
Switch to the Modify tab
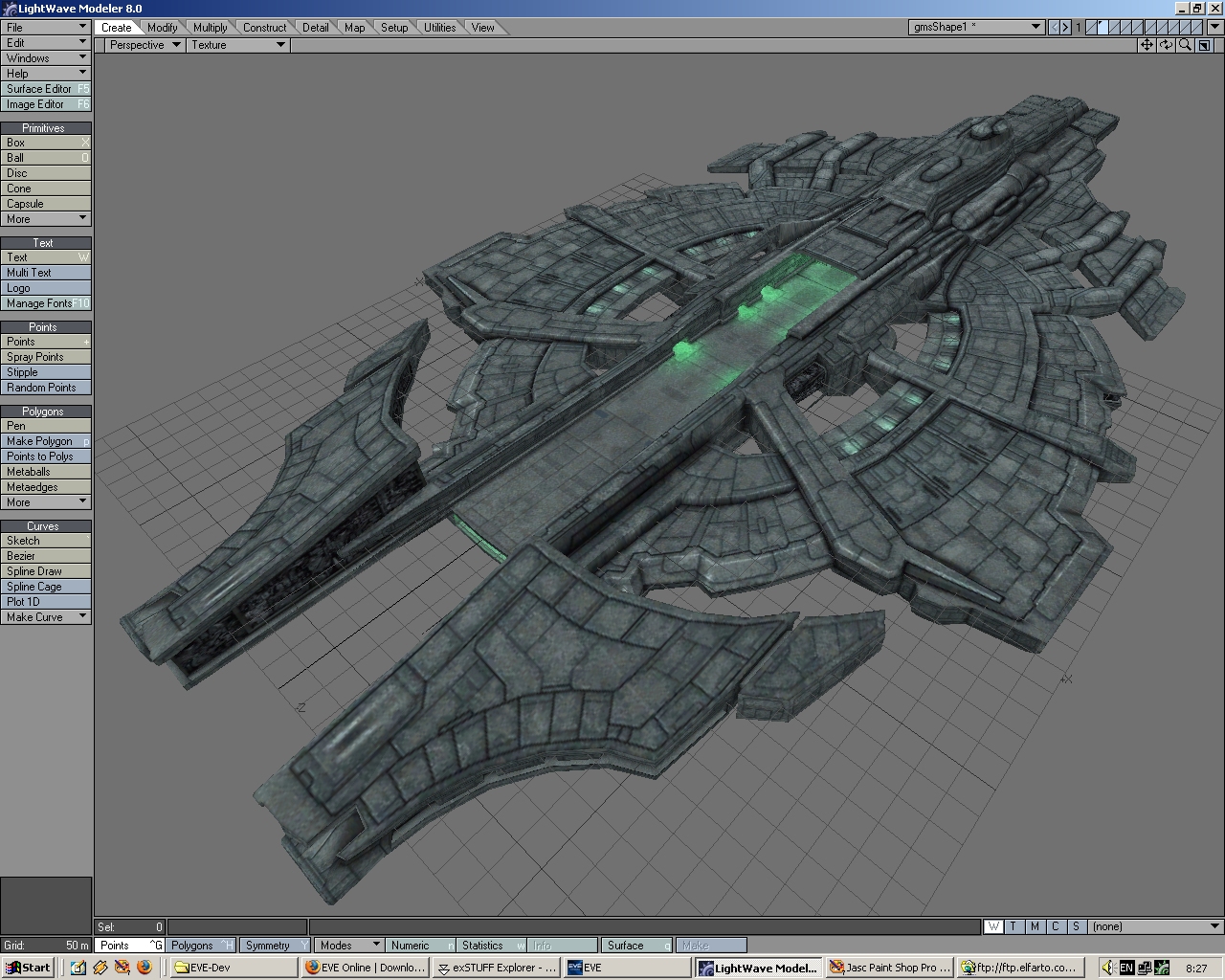(162, 28)
